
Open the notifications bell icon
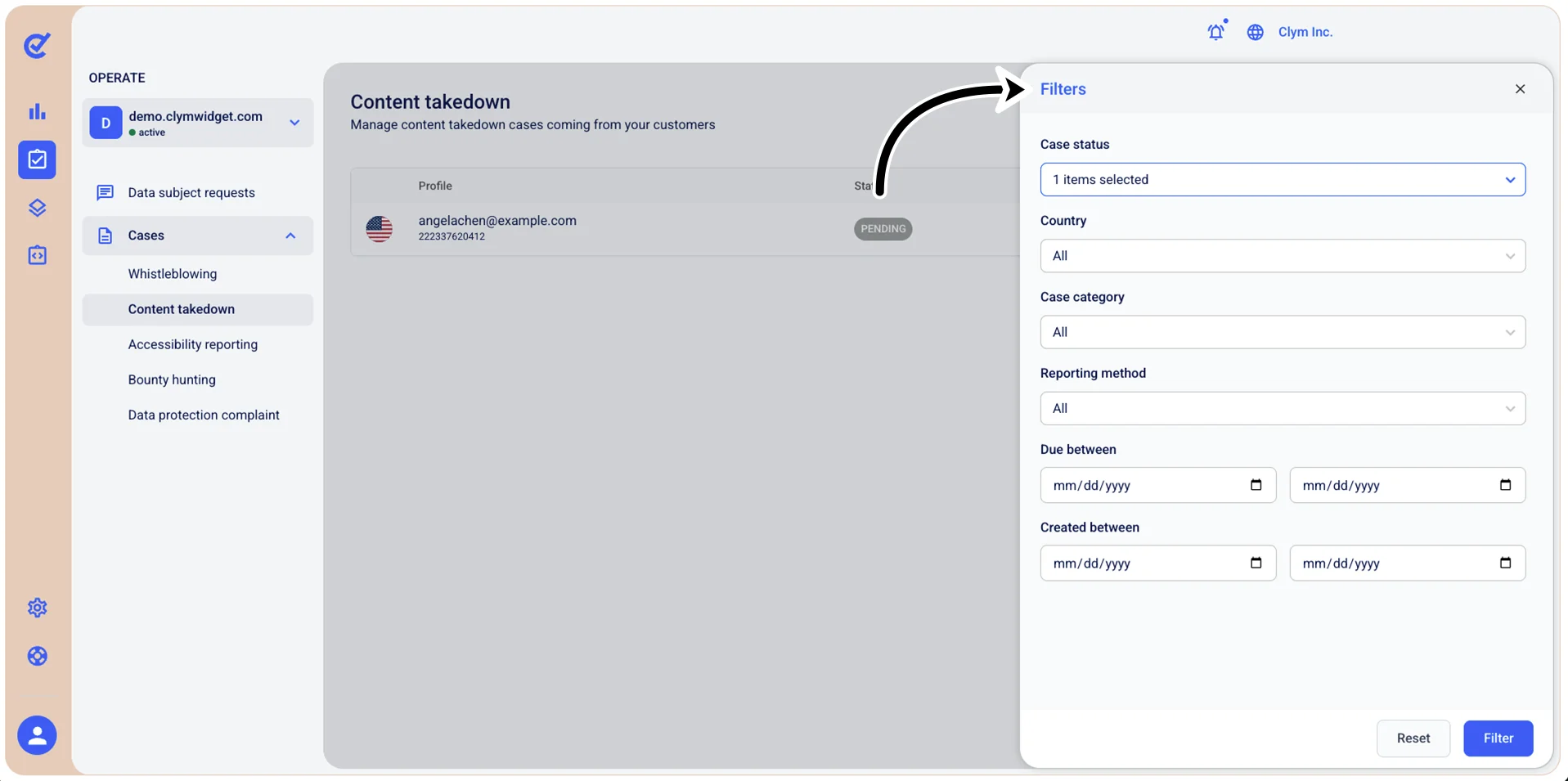1216,31
